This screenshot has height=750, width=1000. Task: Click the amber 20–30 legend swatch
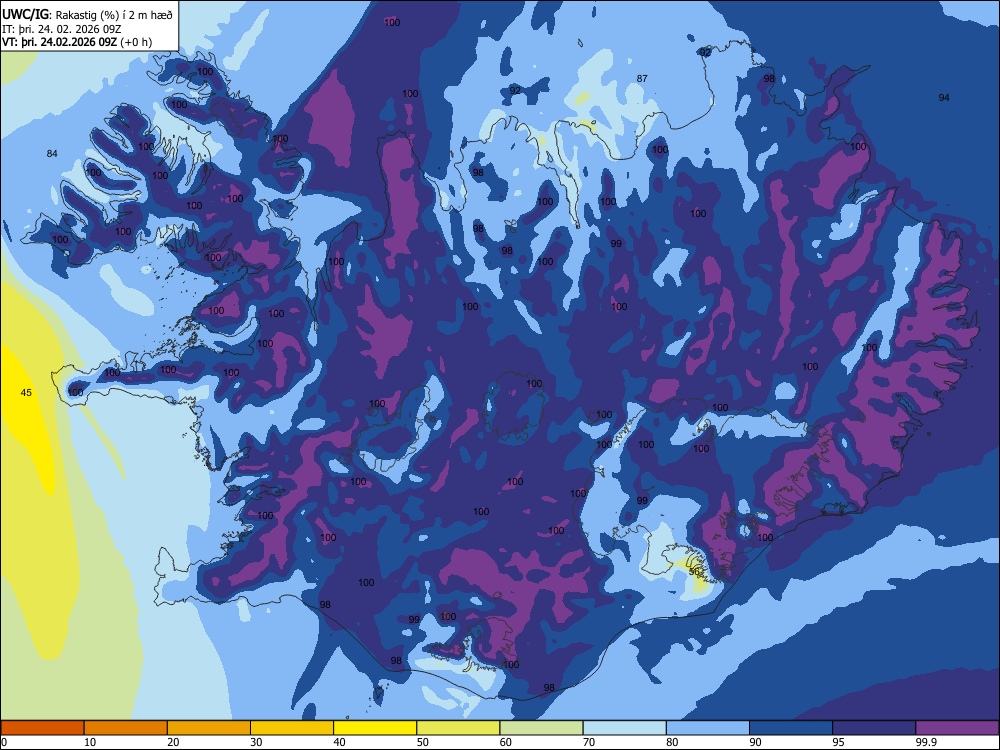[209, 728]
